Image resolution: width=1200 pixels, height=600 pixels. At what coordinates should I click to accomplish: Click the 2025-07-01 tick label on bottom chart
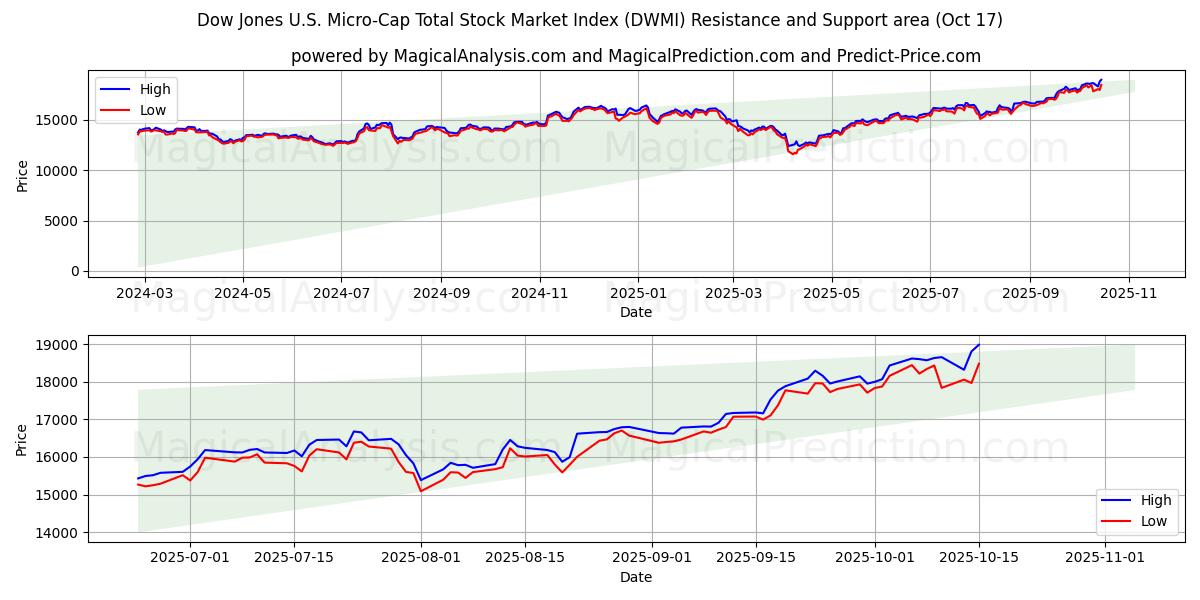[190, 557]
